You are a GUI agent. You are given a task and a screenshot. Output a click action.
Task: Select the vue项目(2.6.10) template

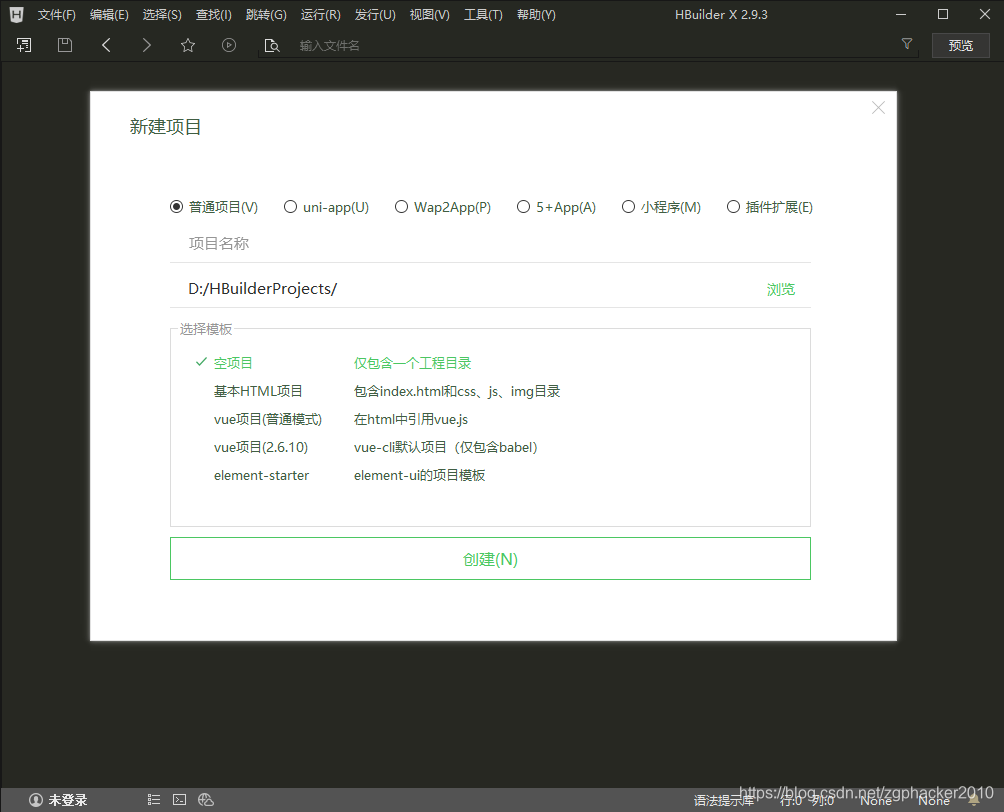click(x=261, y=447)
